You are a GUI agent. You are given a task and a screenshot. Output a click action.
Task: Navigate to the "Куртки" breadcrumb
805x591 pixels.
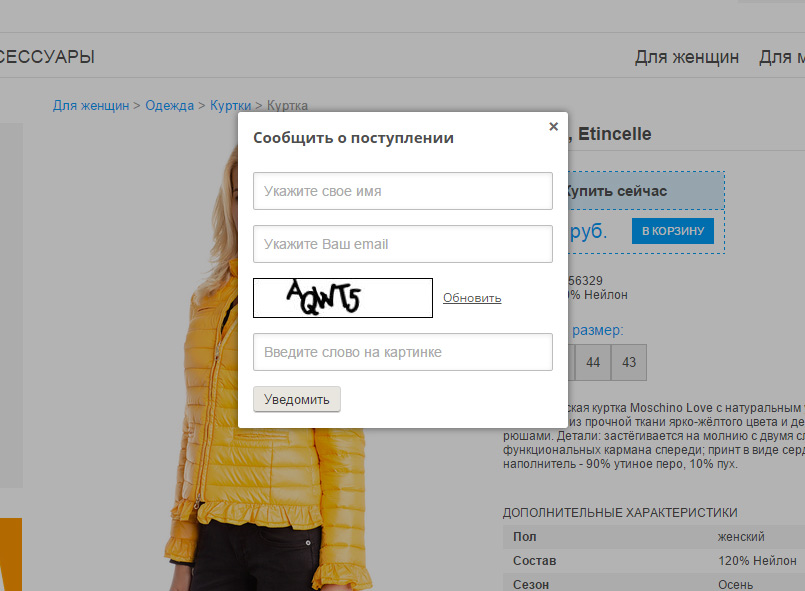click(230, 105)
